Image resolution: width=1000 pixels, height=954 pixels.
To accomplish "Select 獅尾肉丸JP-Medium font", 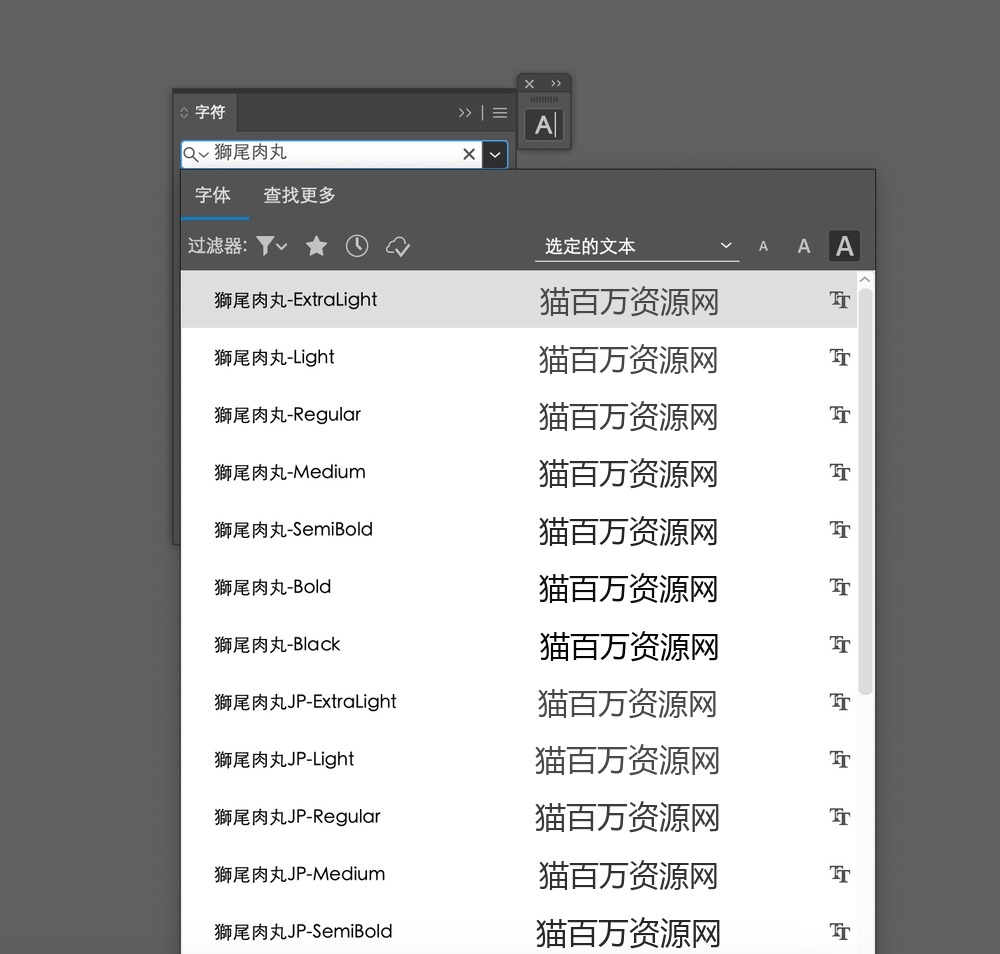I will point(519,874).
